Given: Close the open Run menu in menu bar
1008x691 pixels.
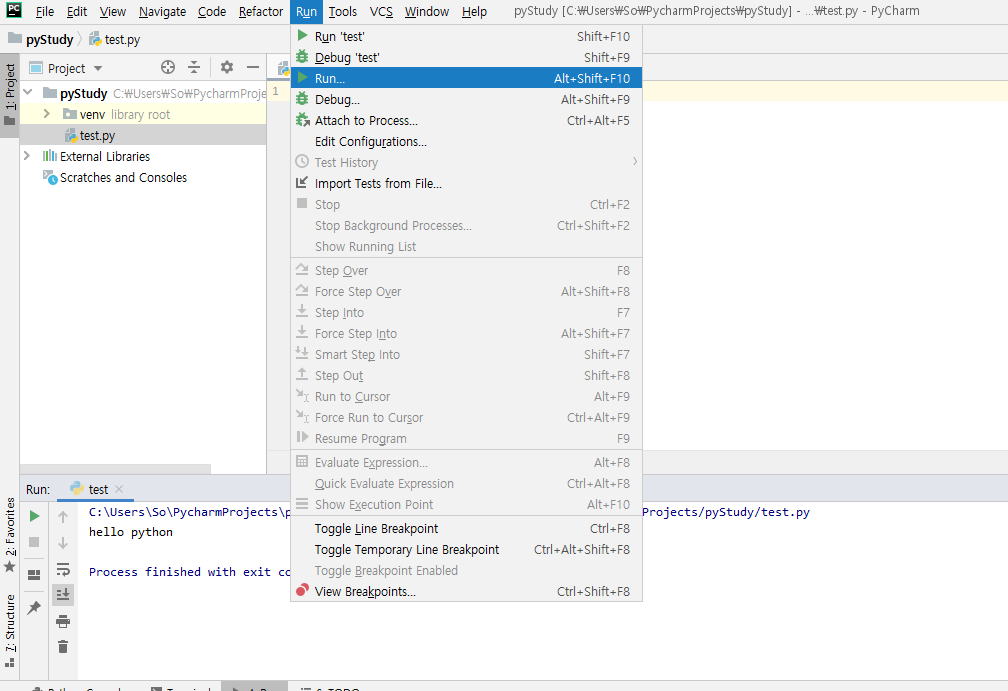Looking at the screenshot, I should coord(306,12).
